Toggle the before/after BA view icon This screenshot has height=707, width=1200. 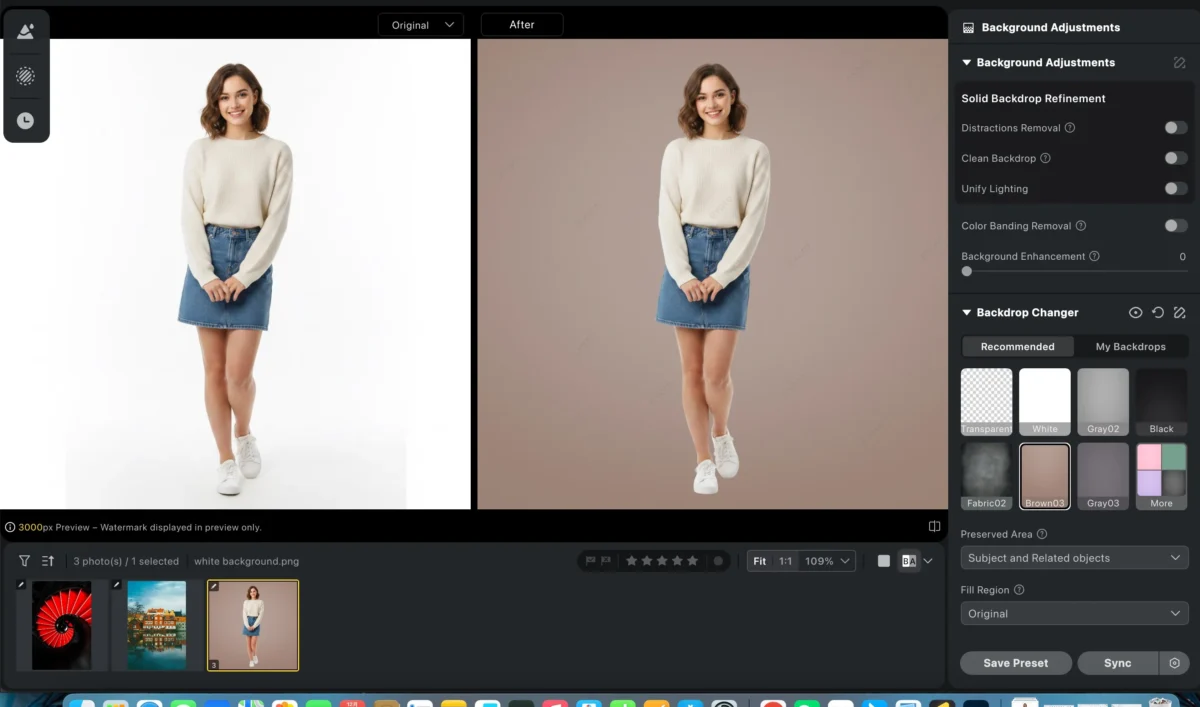(x=908, y=561)
